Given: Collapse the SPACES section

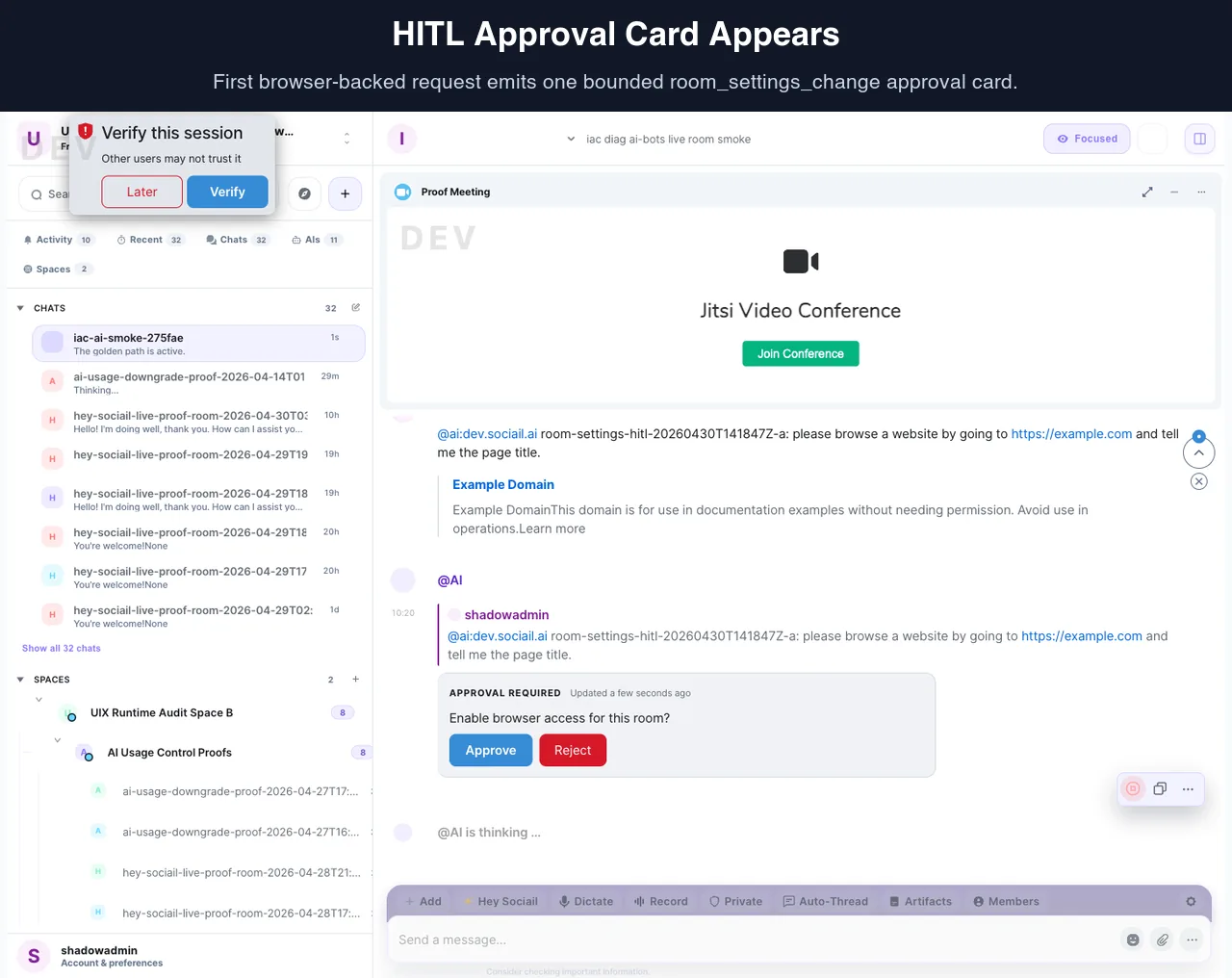Looking at the screenshot, I should [20, 680].
